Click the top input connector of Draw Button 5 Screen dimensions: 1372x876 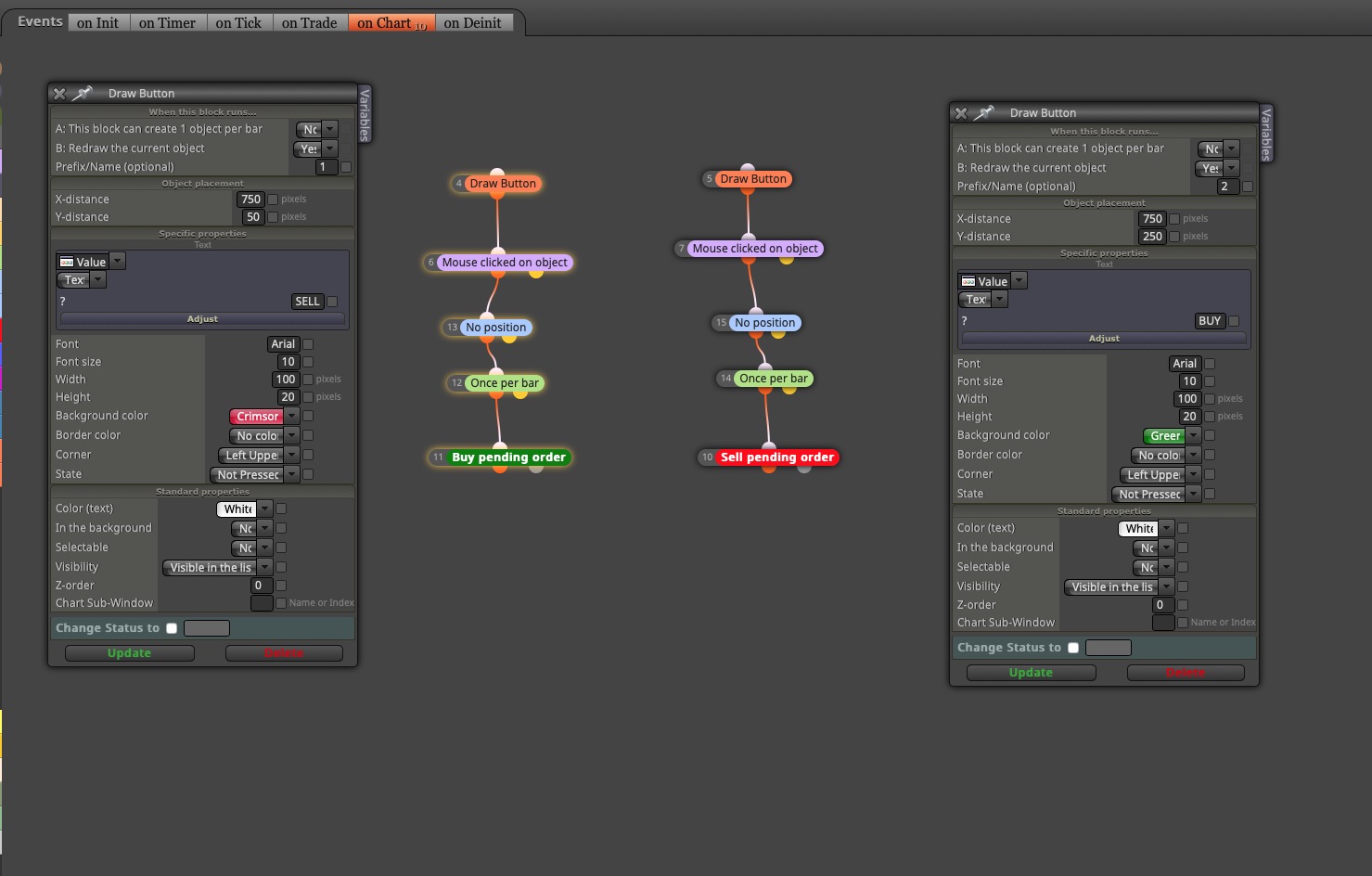coord(748,168)
